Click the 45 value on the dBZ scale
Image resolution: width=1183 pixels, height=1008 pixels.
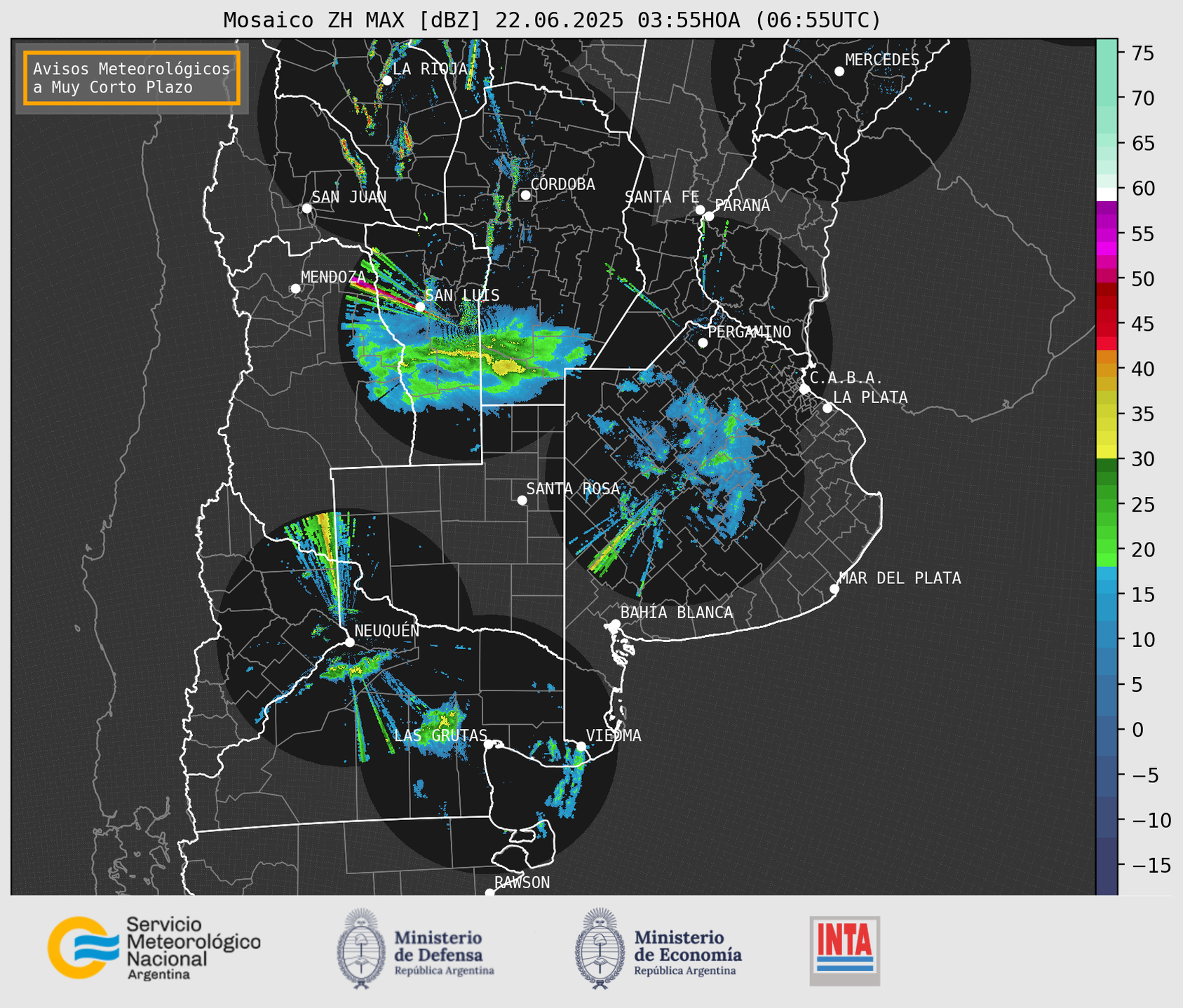(1144, 324)
